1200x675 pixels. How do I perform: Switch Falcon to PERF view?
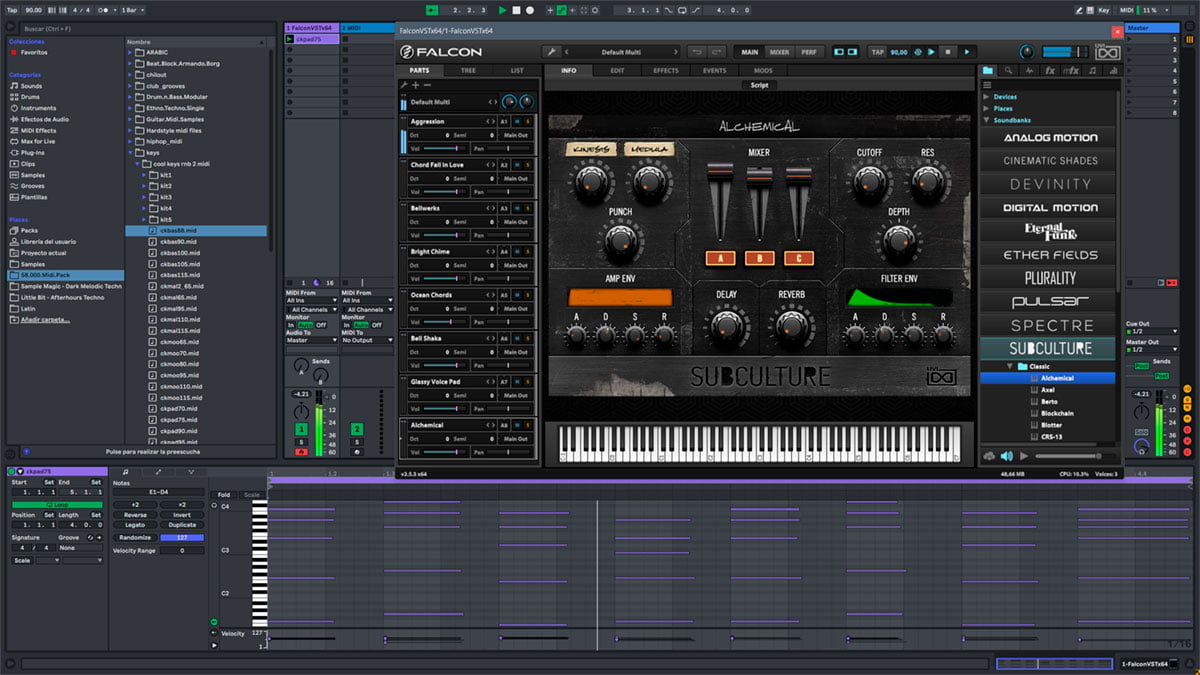point(807,52)
